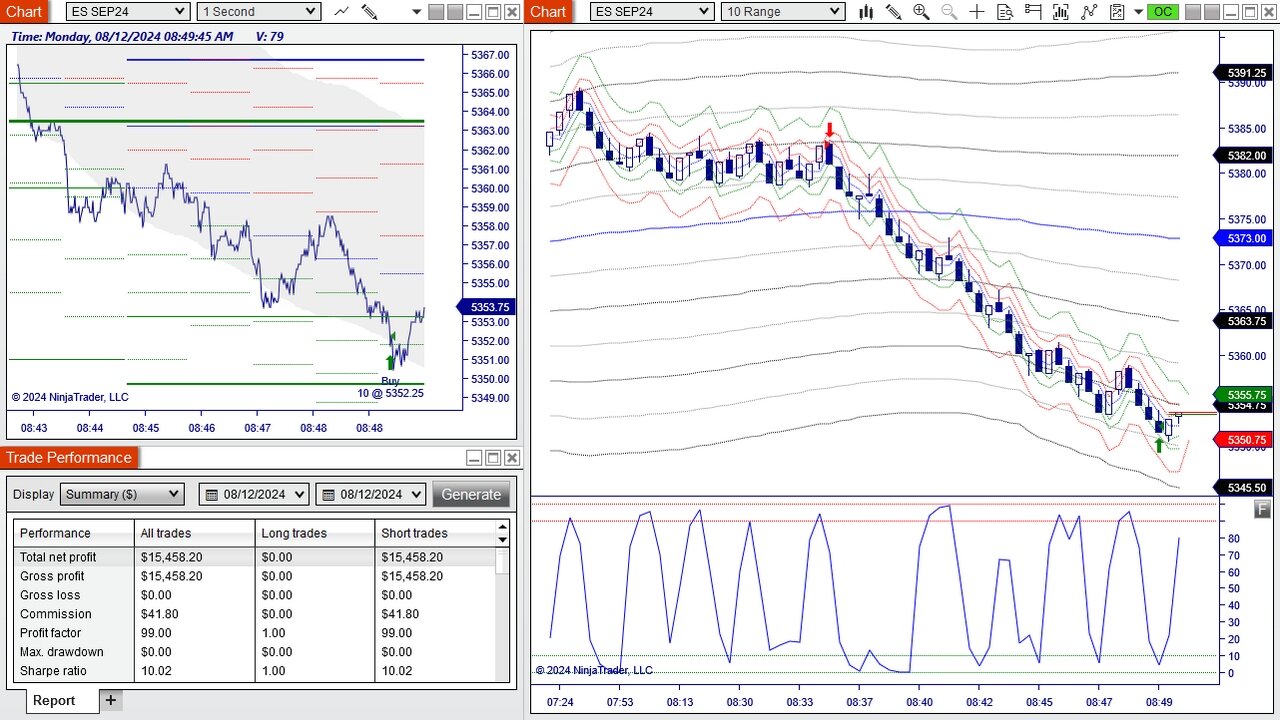Click 5353.75 current price marker on left chart
The image size is (1280, 720).
(x=487, y=308)
